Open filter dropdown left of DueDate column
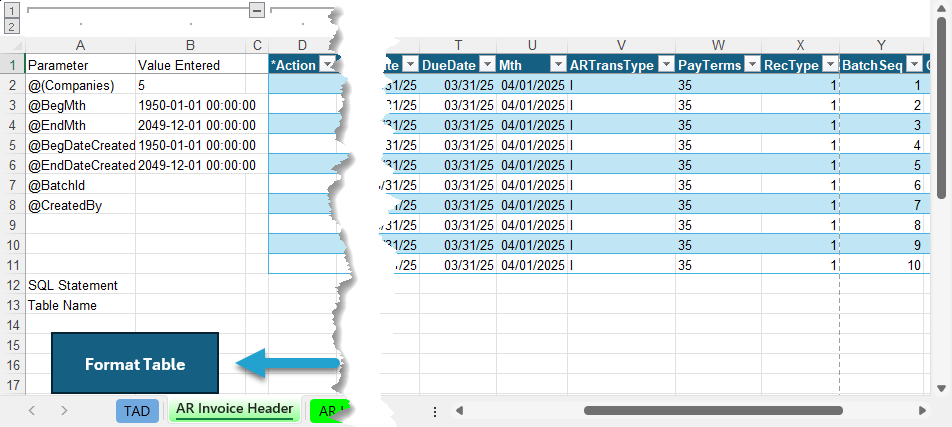 (x=410, y=65)
